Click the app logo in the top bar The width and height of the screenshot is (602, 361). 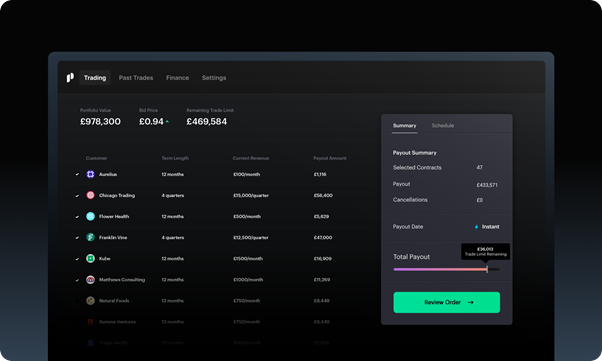click(x=70, y=78)
